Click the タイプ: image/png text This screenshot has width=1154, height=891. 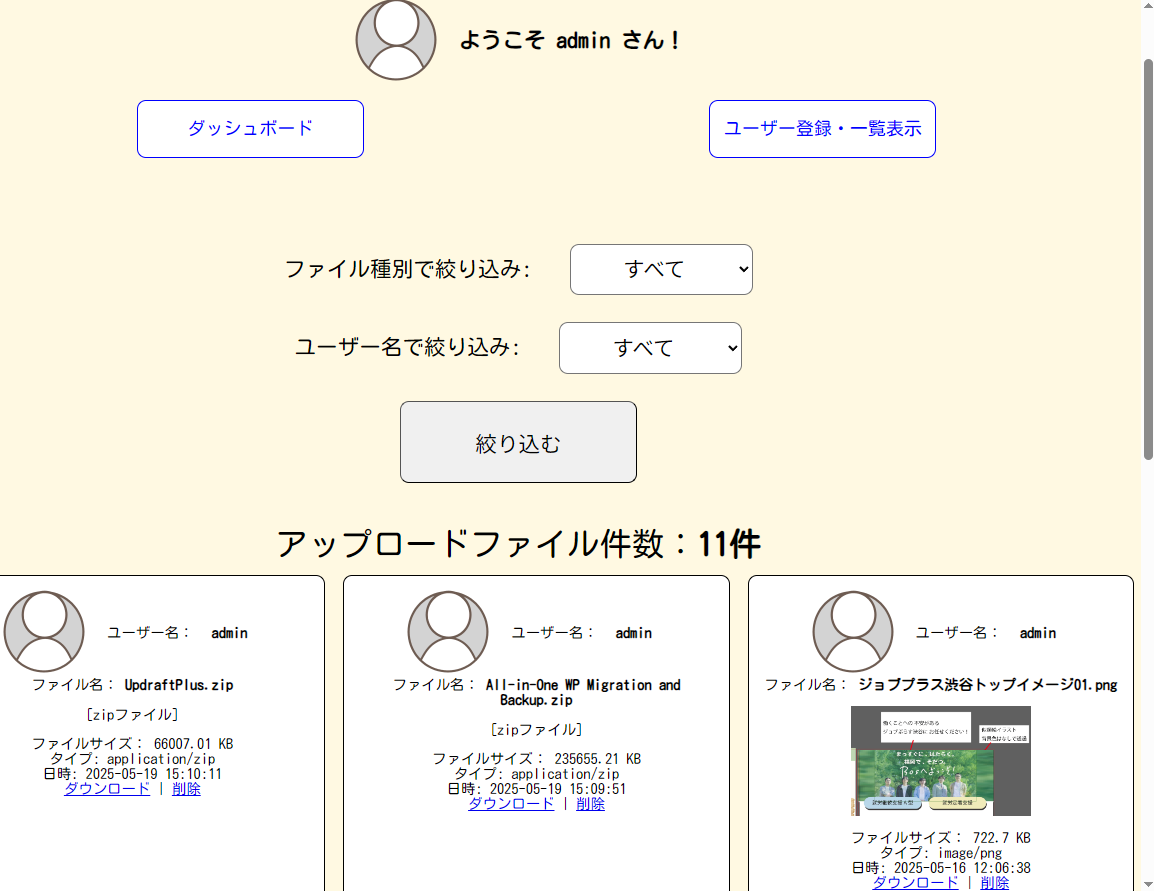tap(941, 853)
